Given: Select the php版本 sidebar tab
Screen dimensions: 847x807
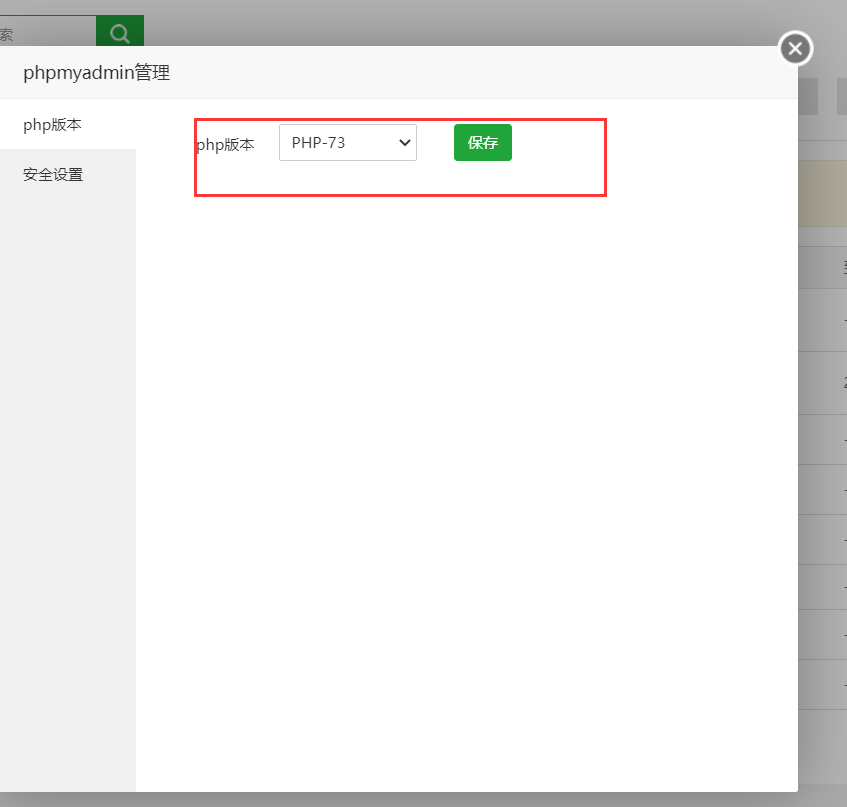Looking at the screenshot, I should pos(68,125).
